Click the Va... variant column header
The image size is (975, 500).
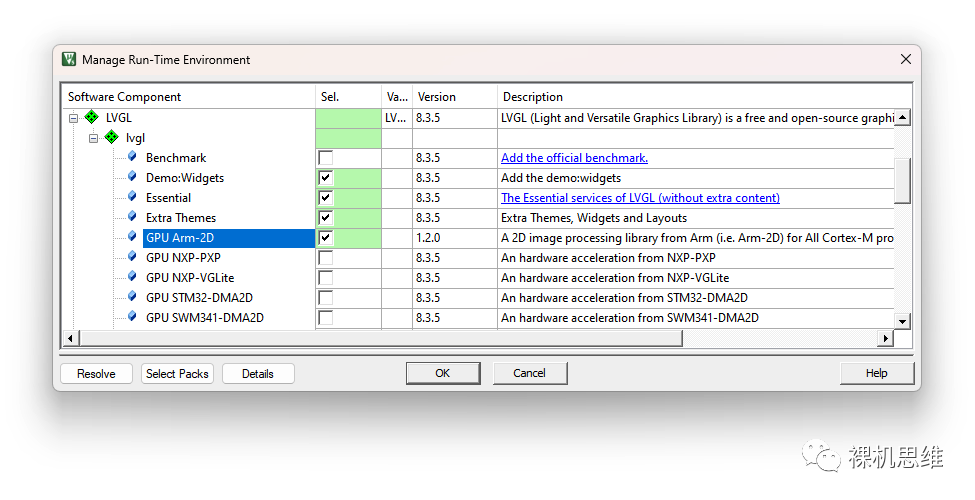(397, 96)
